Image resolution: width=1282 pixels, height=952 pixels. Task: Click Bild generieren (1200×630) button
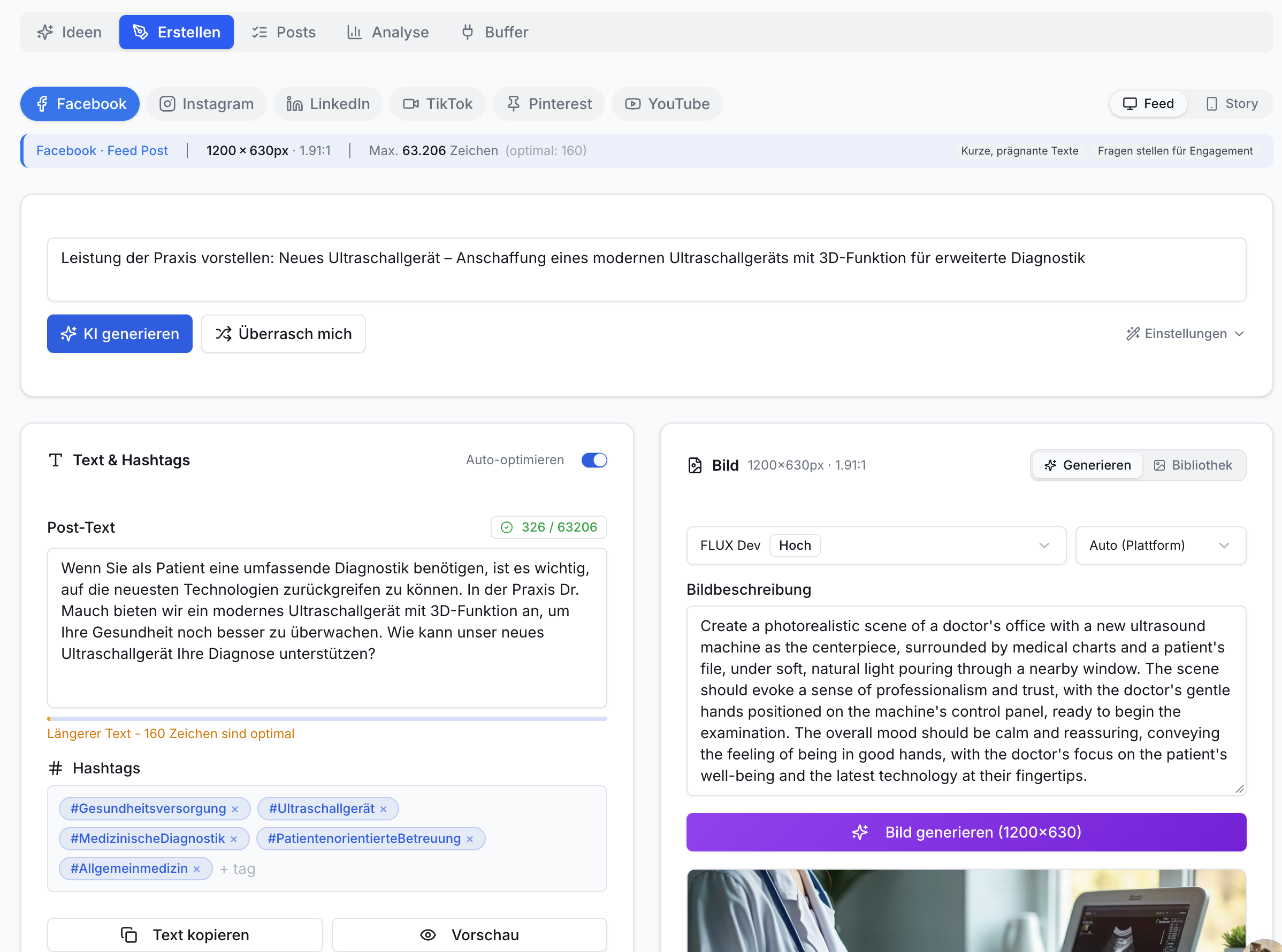click(966, 832)
